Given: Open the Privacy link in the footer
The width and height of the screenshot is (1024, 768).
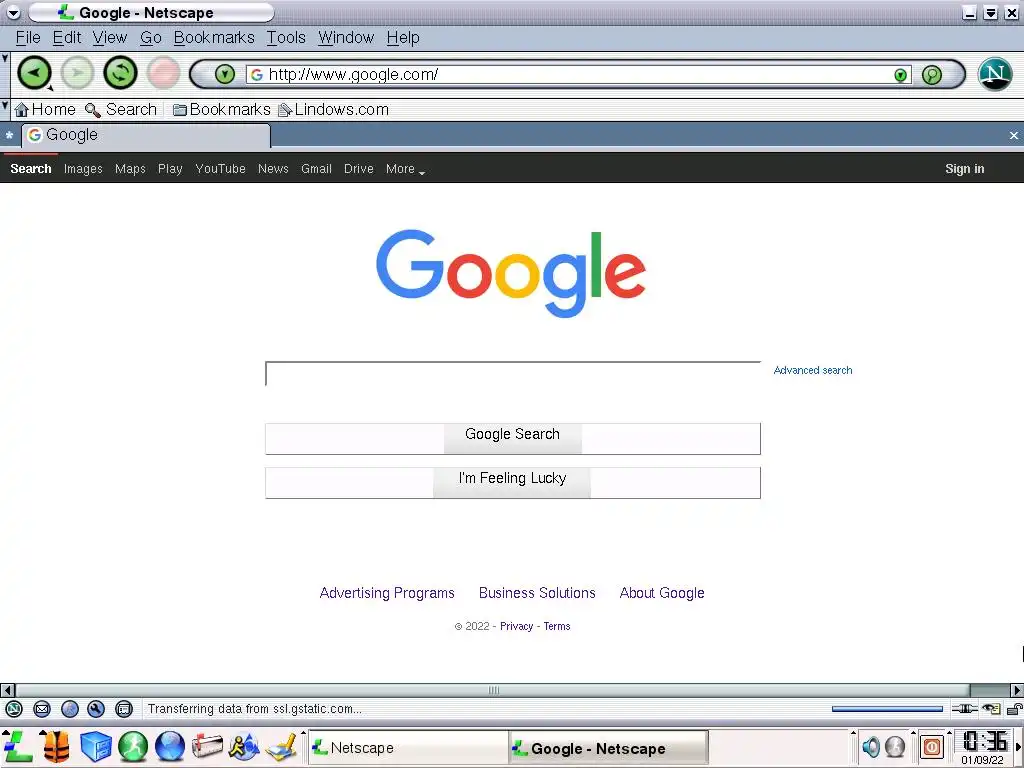Looking at the screenshot, I should coord(517,626).
